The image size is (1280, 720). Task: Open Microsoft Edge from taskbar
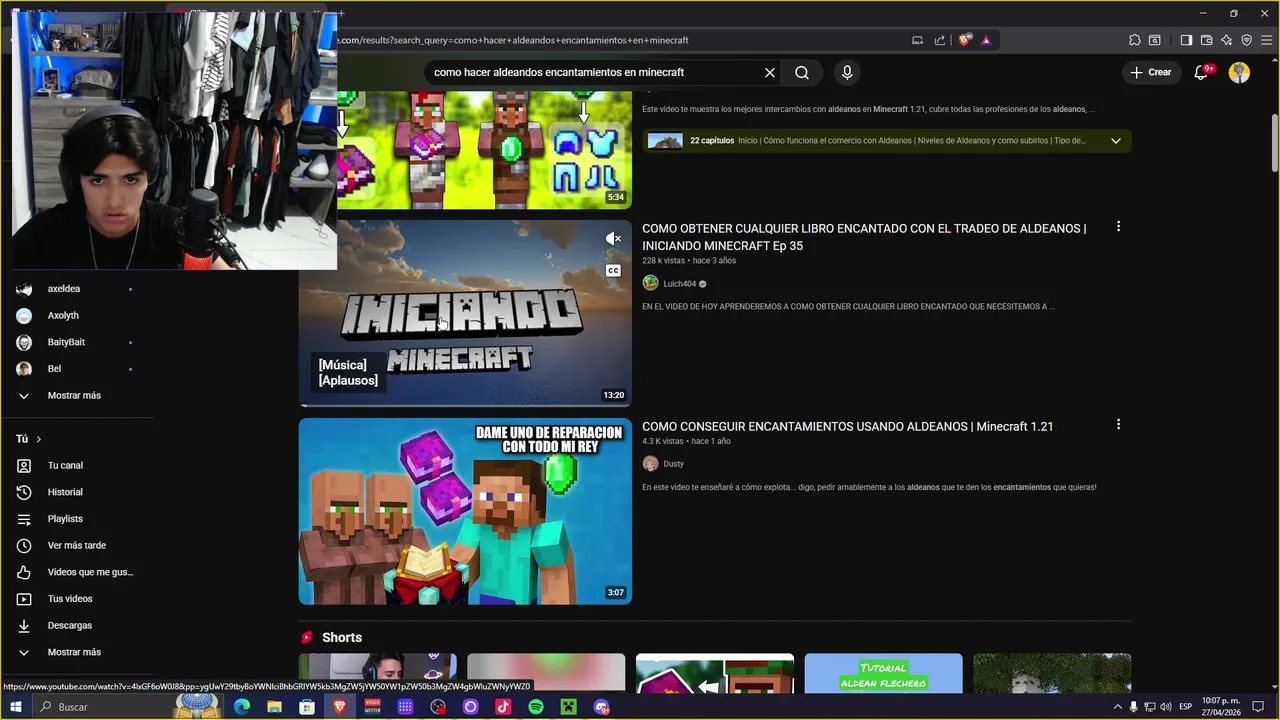click(x=242, y=707)
